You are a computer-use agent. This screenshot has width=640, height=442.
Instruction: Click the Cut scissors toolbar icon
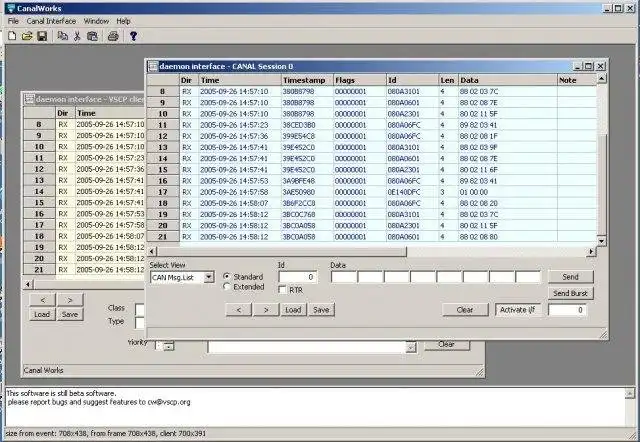[x=77, y=36]
